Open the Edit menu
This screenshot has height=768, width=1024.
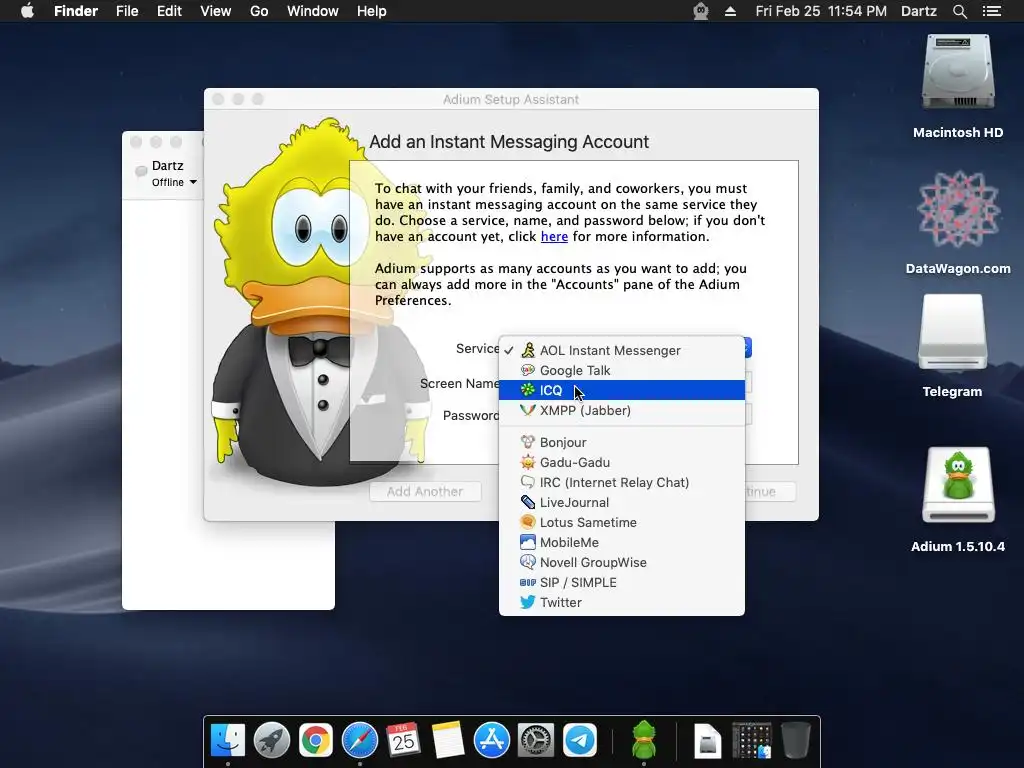169,11
